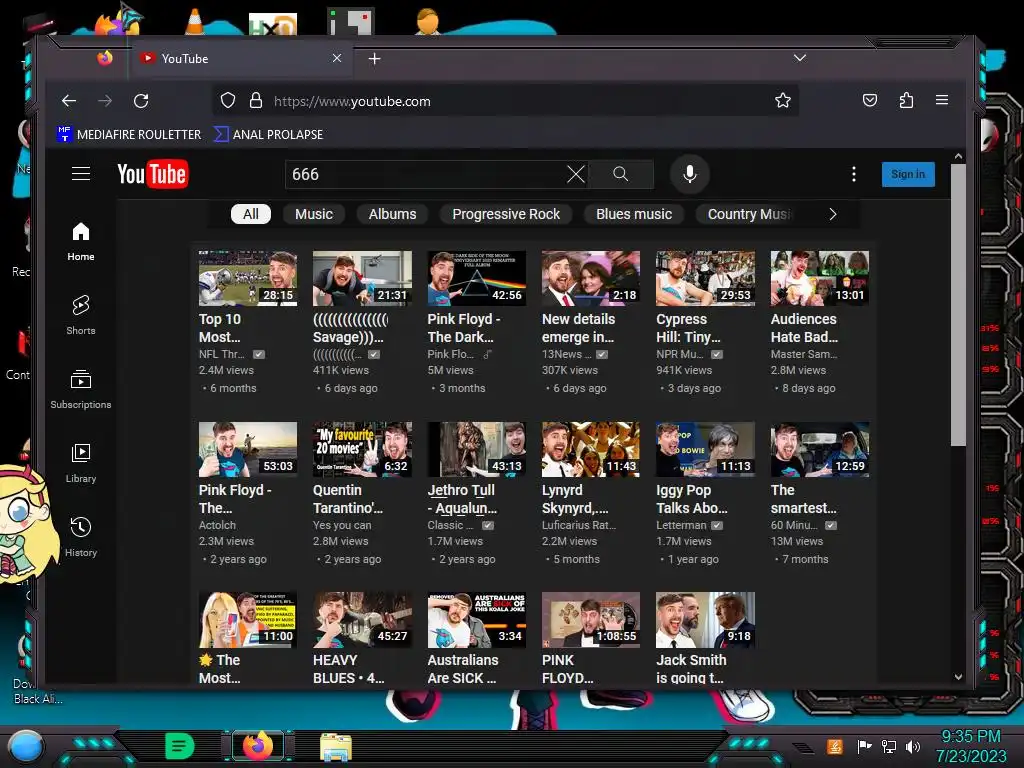Close the YouTube tab

pos(337,58)
